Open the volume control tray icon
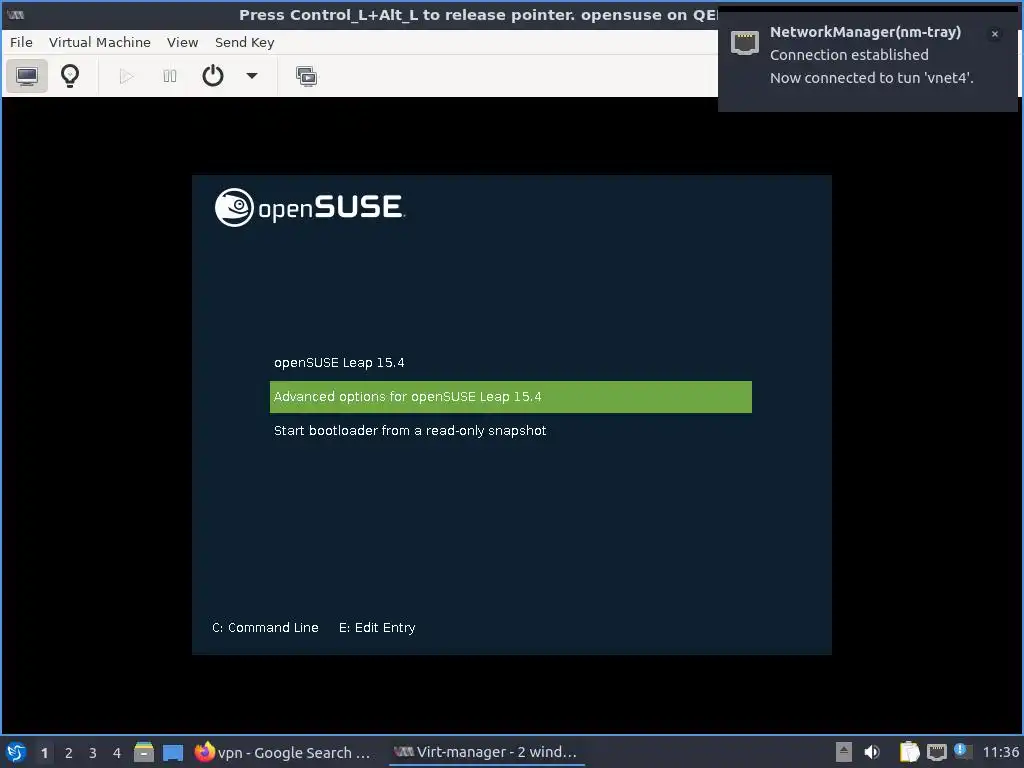Screen dimensions: 1024x768 (x=872, y=752)
